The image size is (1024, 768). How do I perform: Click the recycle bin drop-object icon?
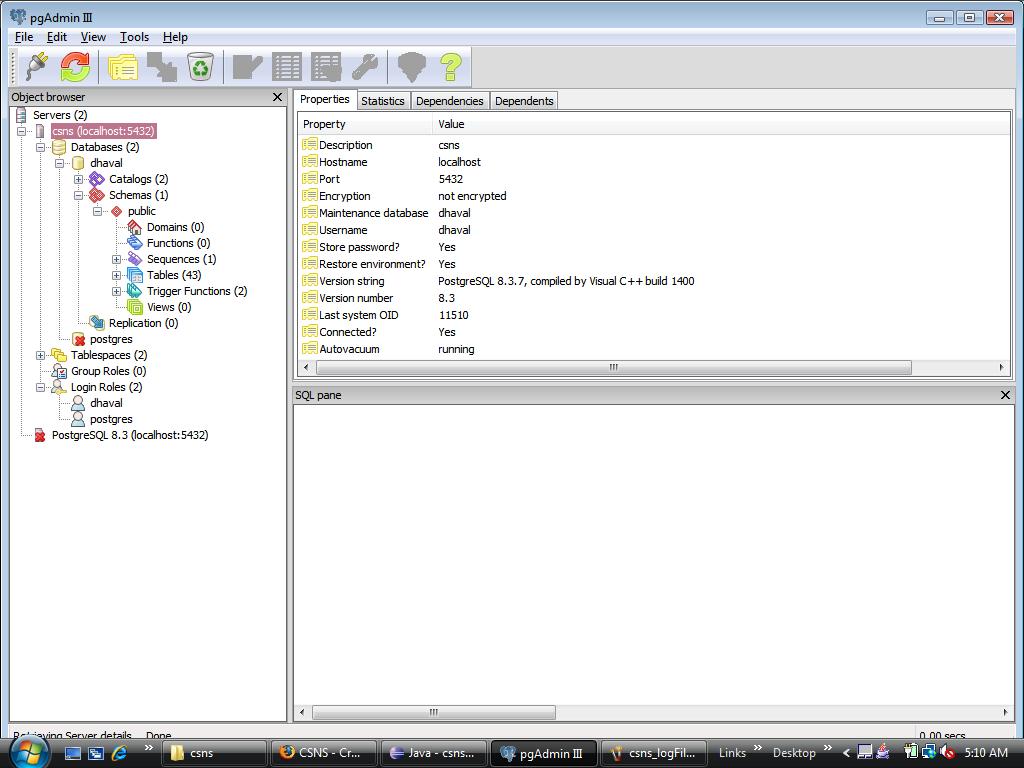coord(201,67)
